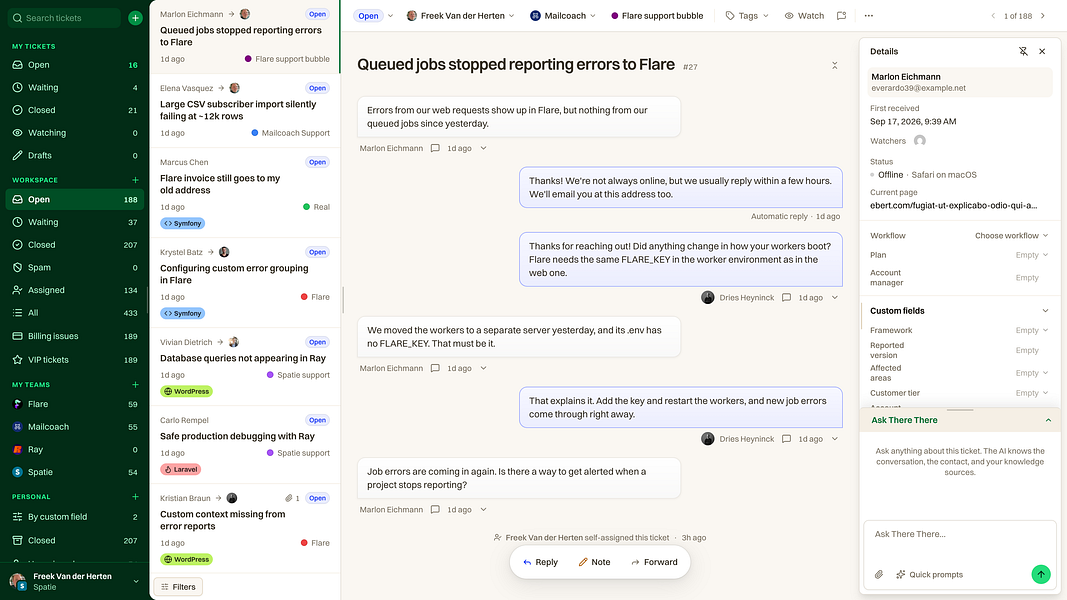
Task: Click the Note button
Action: 594,563
